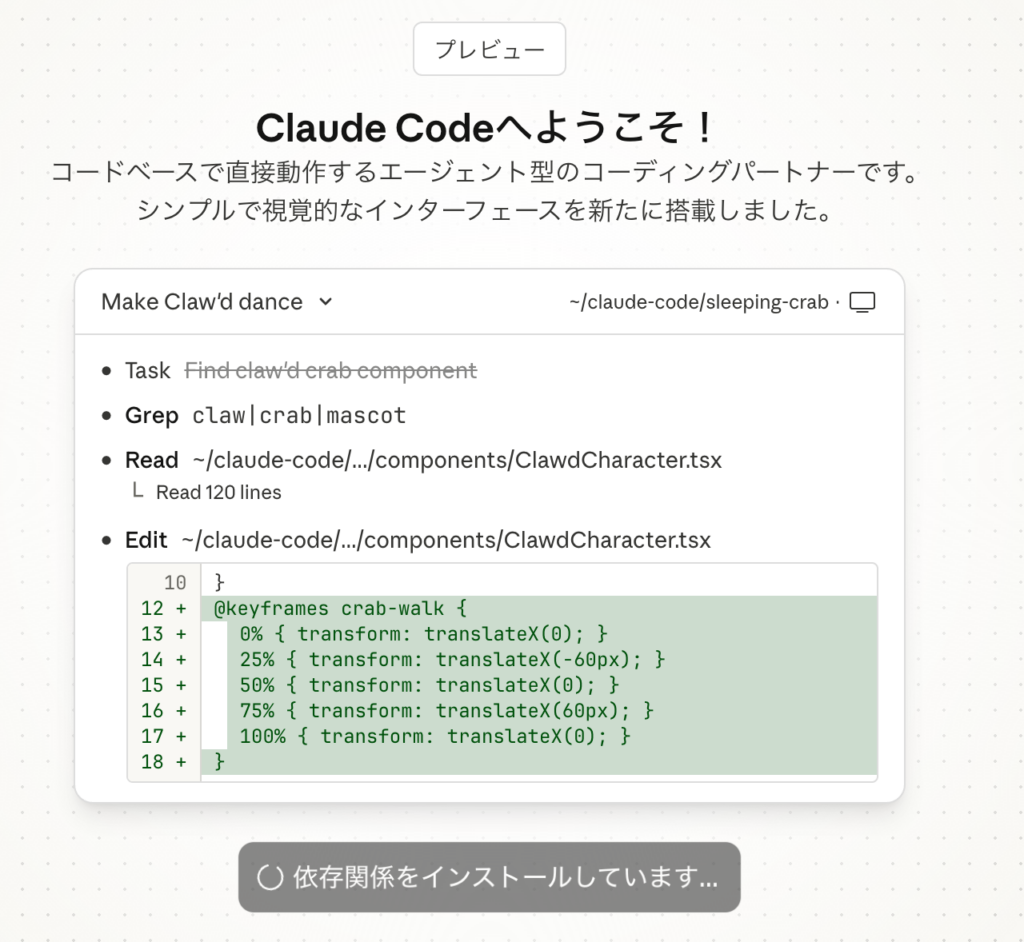Click the plus marker on diff line 18
Viewport: 1024px width, 942px height.
click(x=181, y=762)
